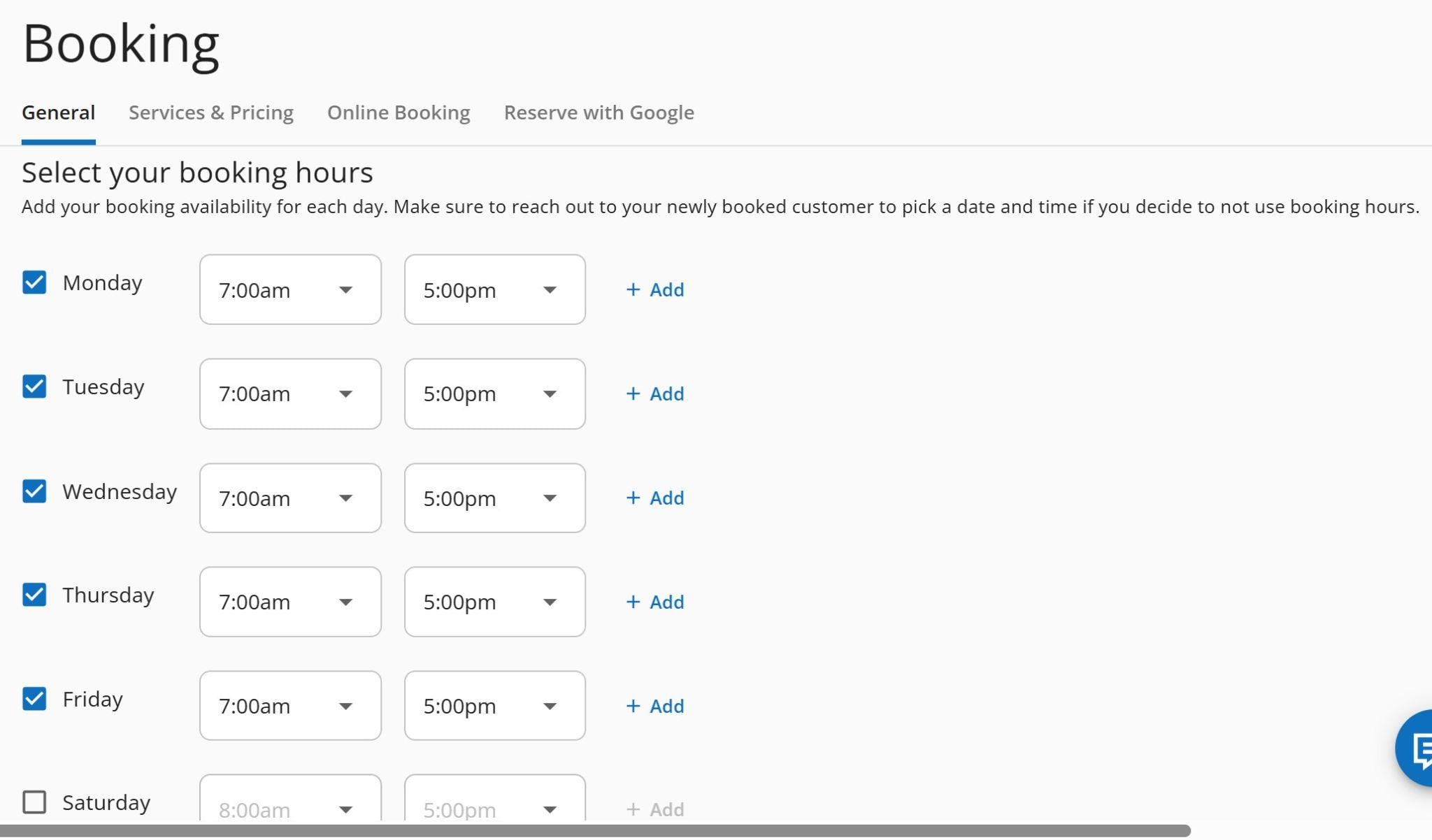Open Tuesday end time dropdown
The height and width of the screenshot is (840, 1432).
(495, 393)
